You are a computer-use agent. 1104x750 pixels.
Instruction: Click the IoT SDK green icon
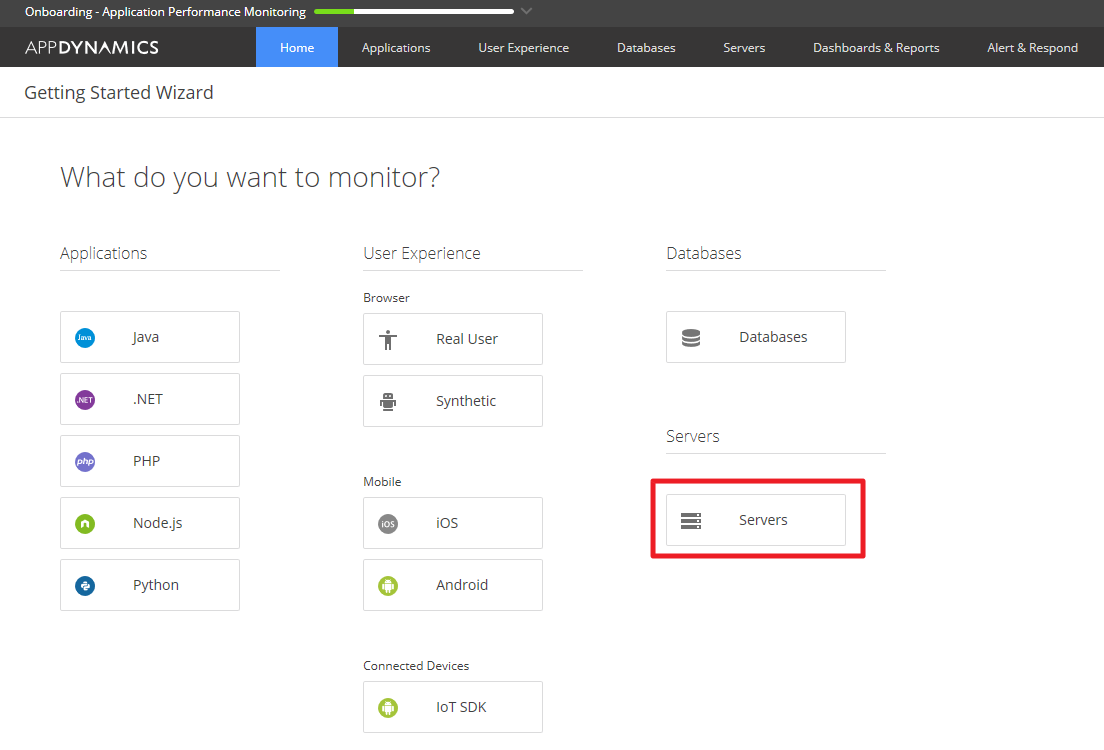click(388, 707)
